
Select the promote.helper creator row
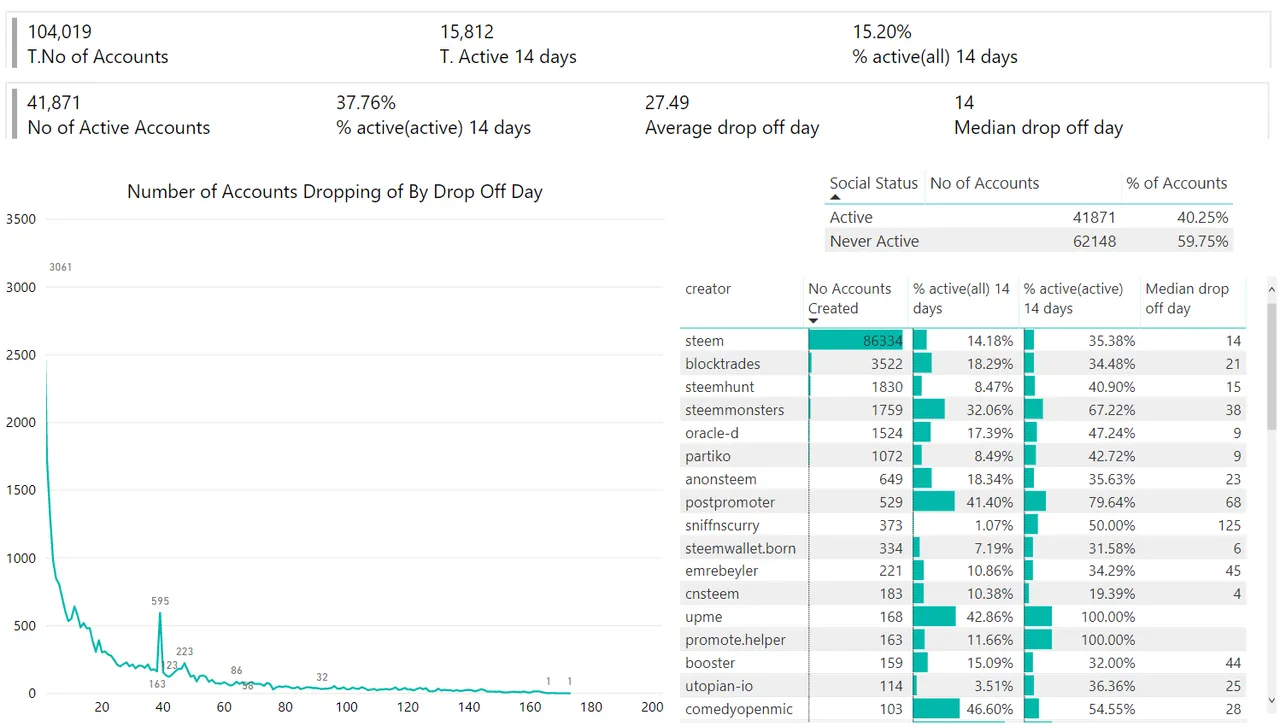(963, 640)
